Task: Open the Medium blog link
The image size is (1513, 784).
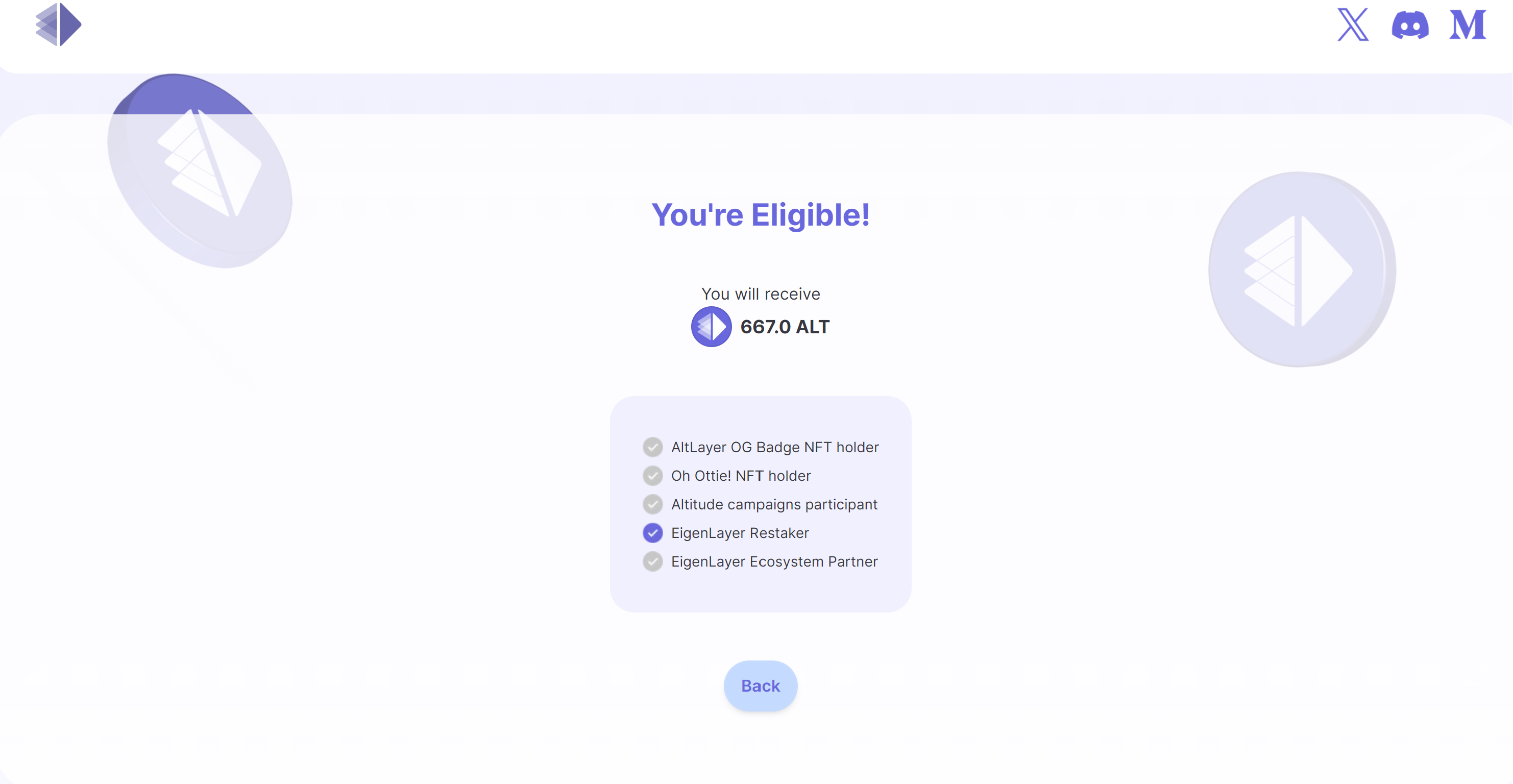Action: pos(1467,24)
